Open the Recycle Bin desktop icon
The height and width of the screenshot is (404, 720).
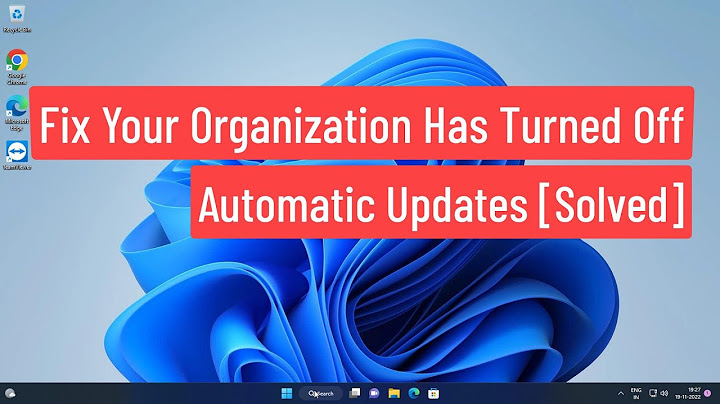(x=17, y=19)
